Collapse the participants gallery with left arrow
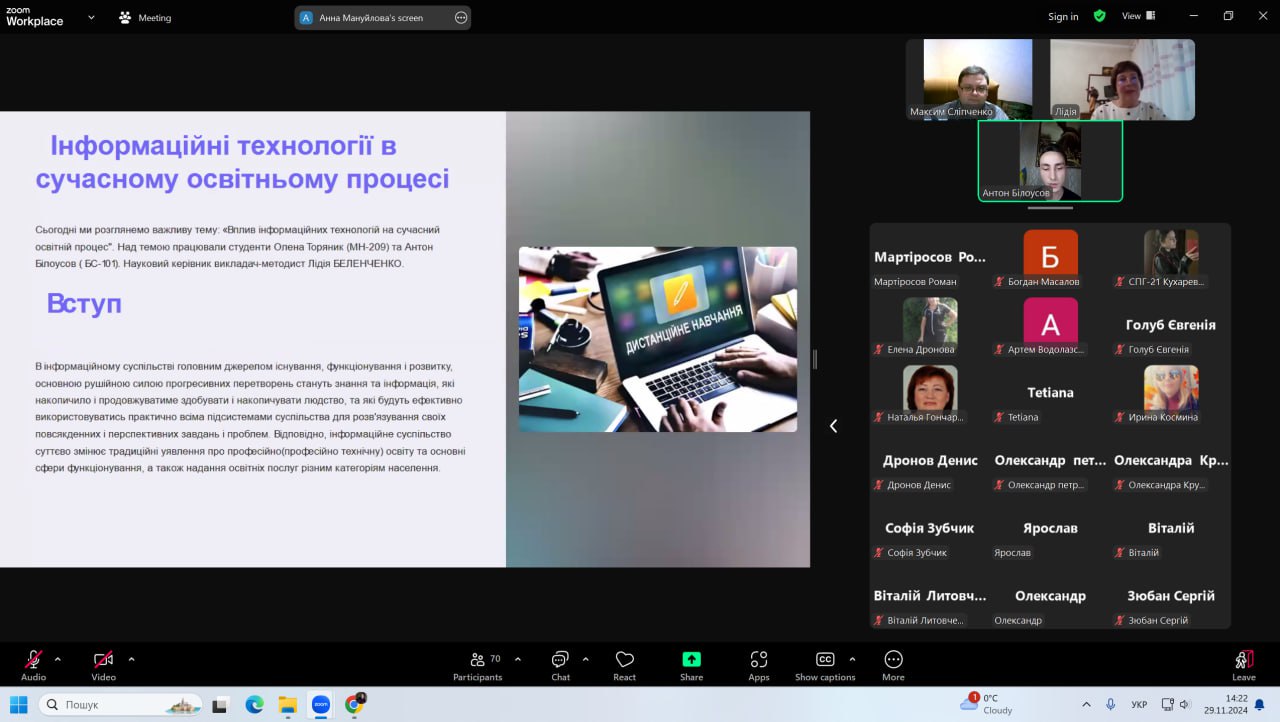Image resolution: width=1280 pixels, height=722 pixels. click(833, 426)
